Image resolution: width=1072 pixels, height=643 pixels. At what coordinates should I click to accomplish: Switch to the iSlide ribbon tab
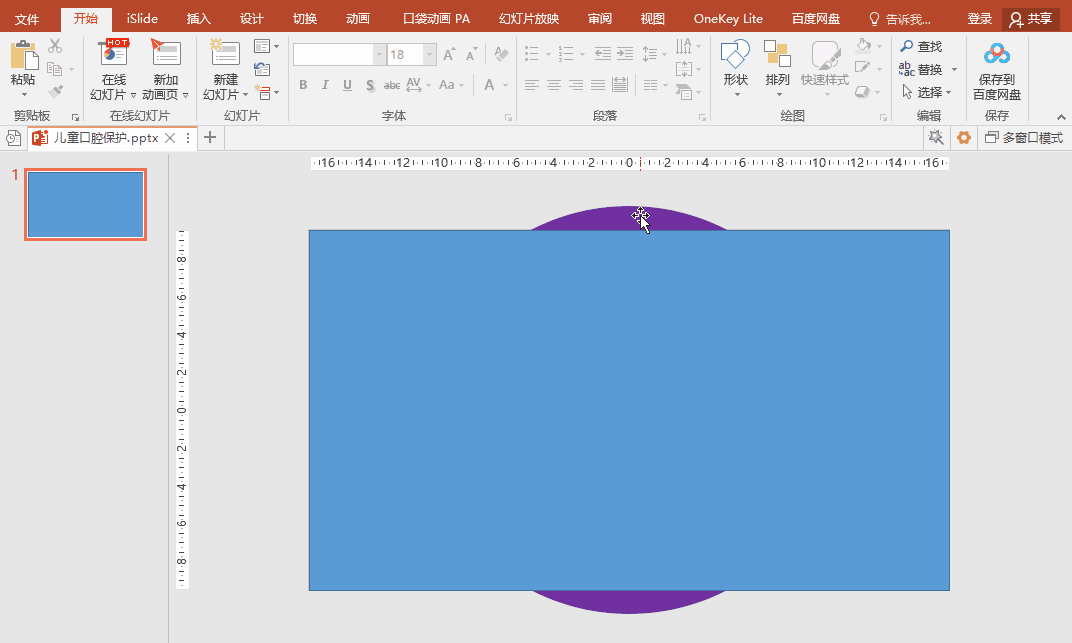[142, 19]
